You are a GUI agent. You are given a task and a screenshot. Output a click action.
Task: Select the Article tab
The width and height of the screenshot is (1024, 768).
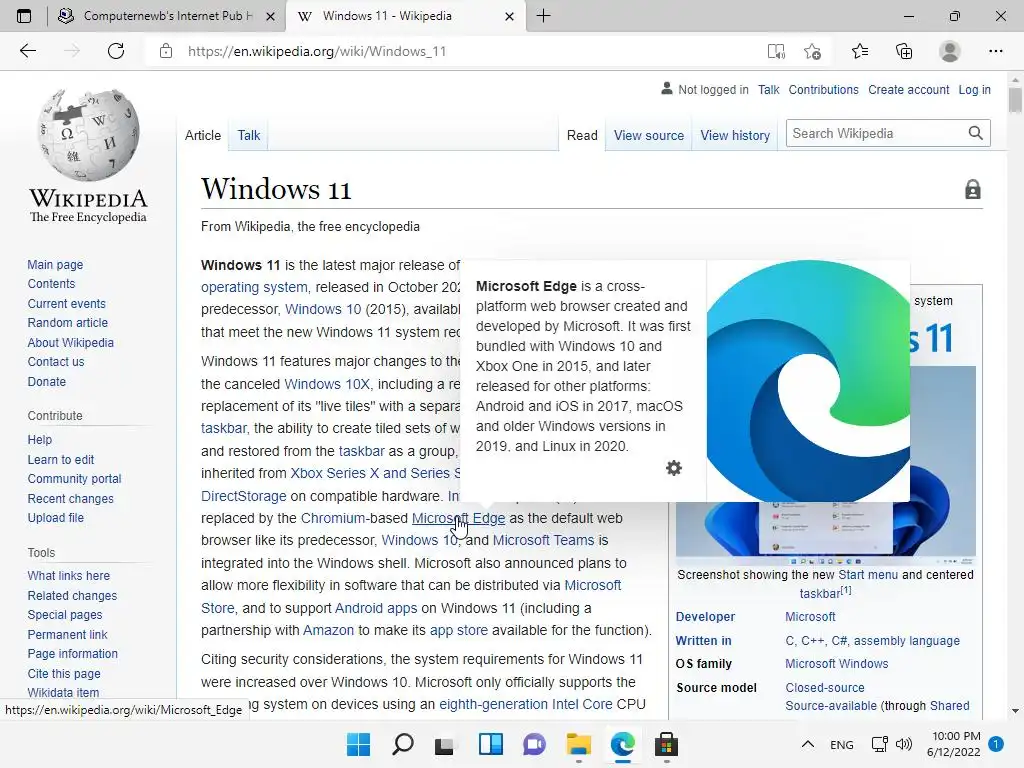pos(202,135)
